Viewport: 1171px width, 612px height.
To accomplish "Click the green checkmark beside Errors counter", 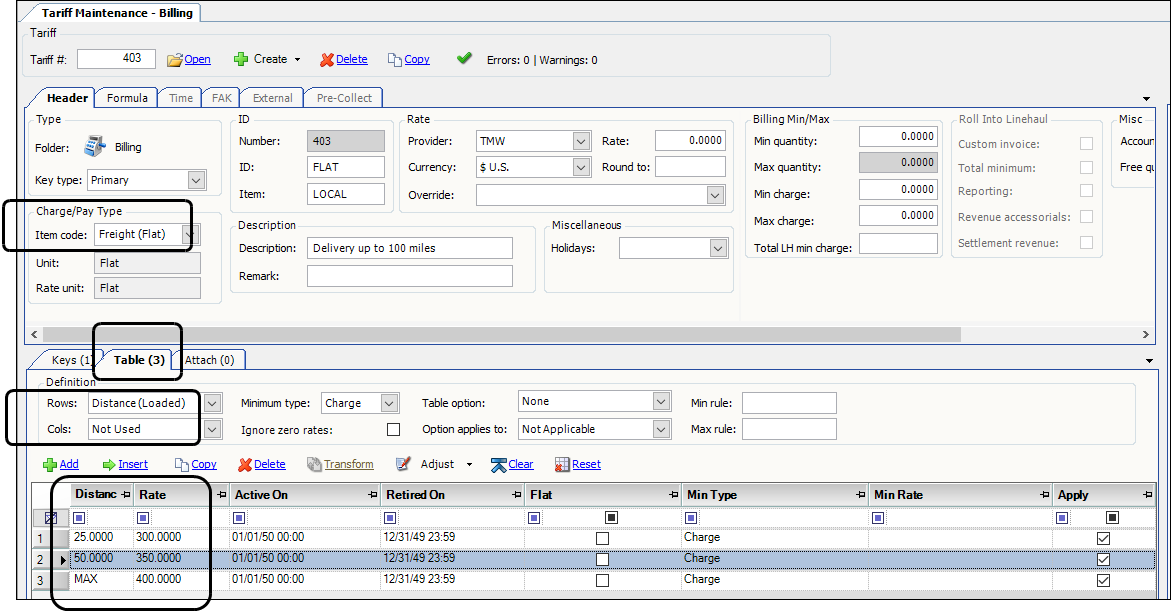I will pos(464,59).
